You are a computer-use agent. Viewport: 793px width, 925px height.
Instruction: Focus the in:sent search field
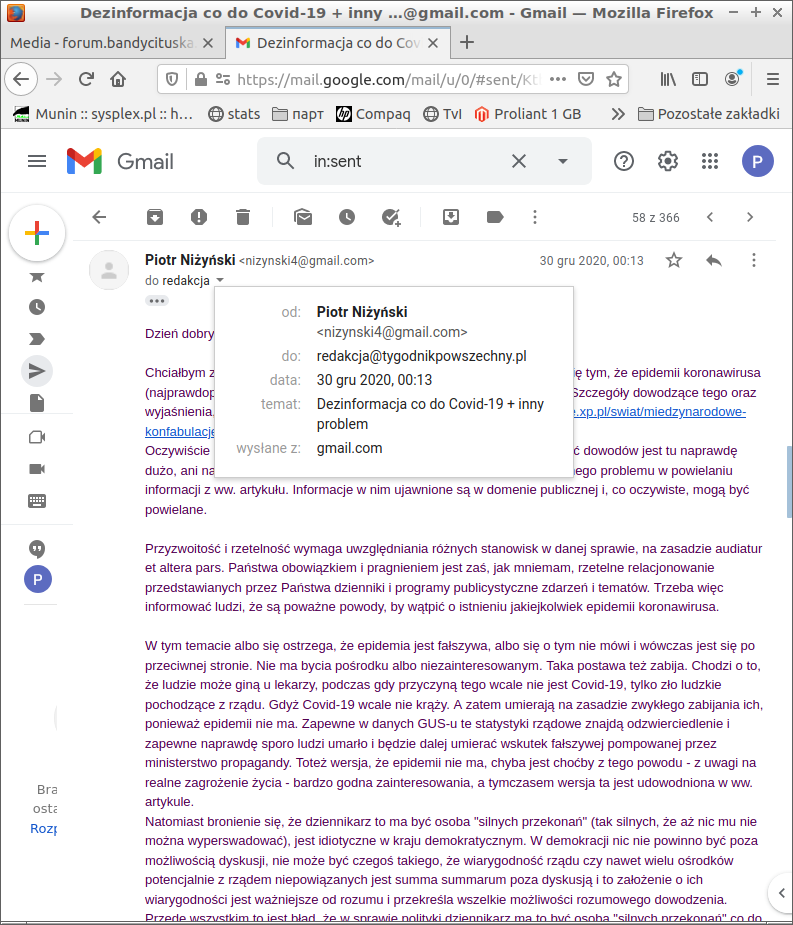[x=407, y=161]
